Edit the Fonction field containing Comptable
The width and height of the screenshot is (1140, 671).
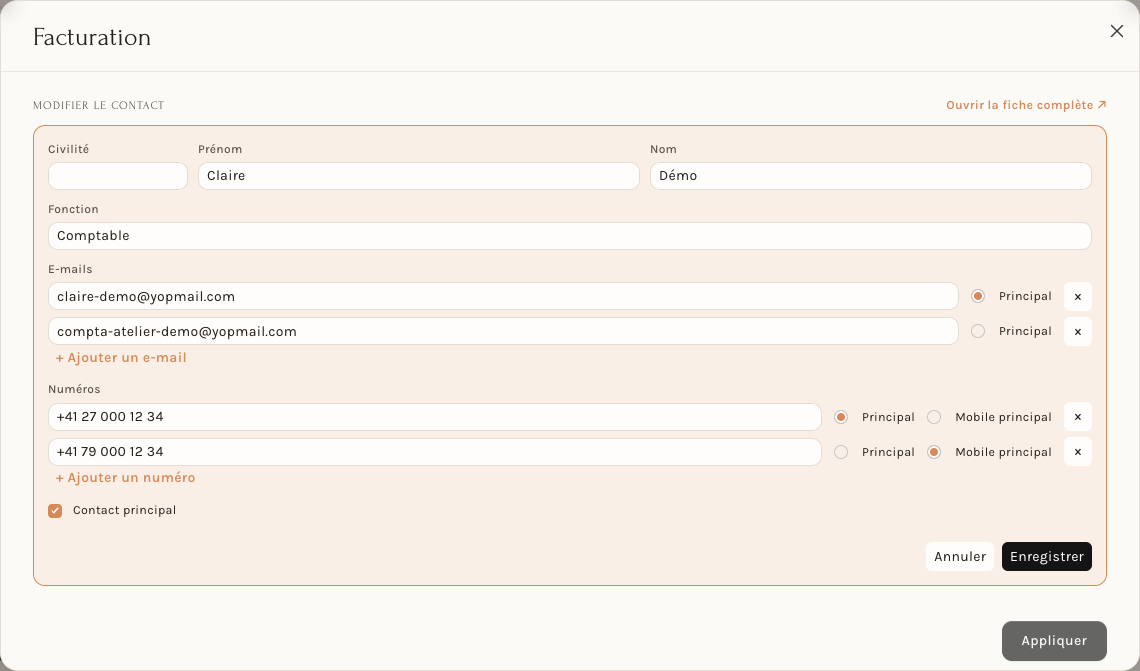570,236
